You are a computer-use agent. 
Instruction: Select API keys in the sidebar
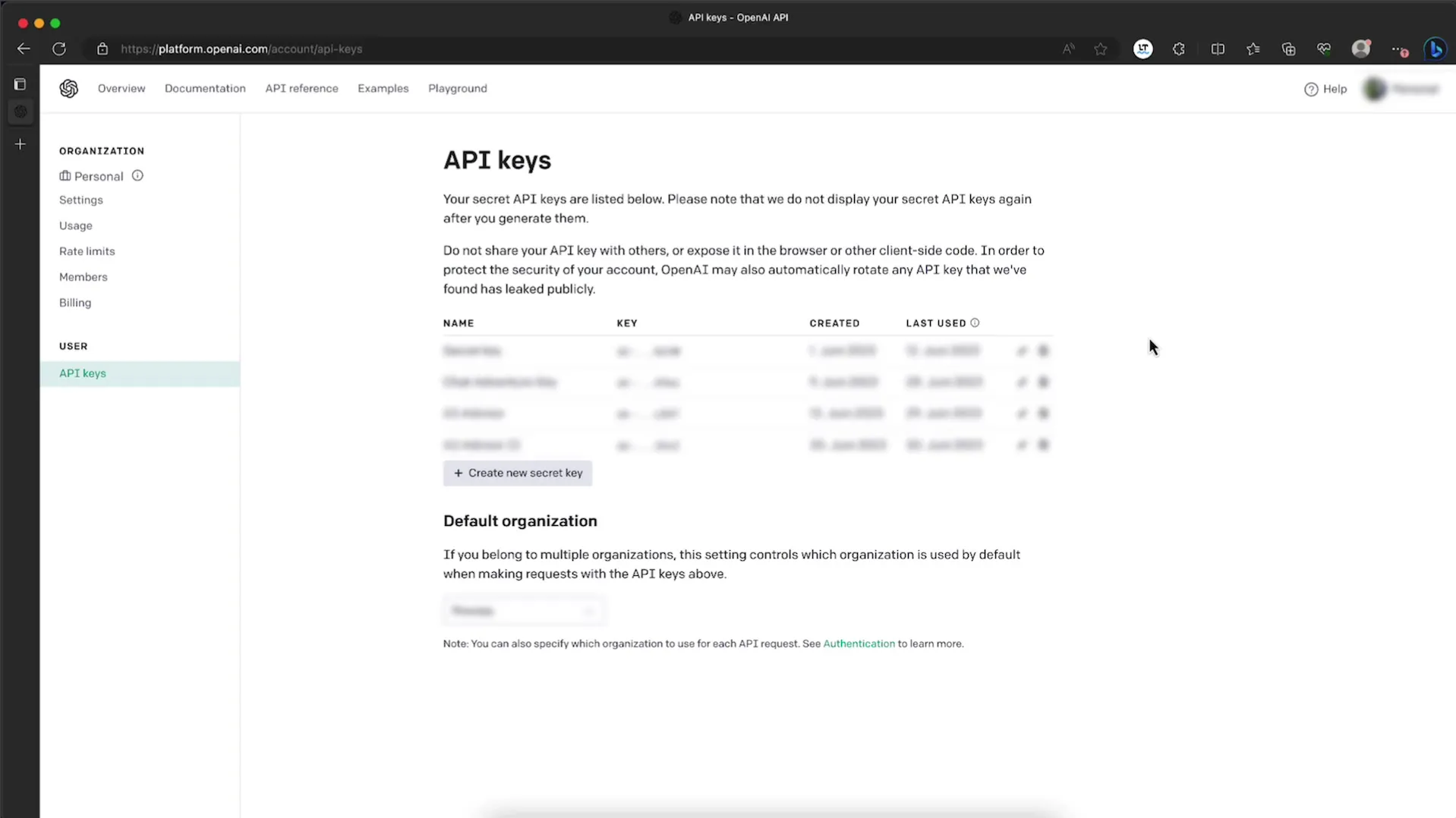click(140, 373)
